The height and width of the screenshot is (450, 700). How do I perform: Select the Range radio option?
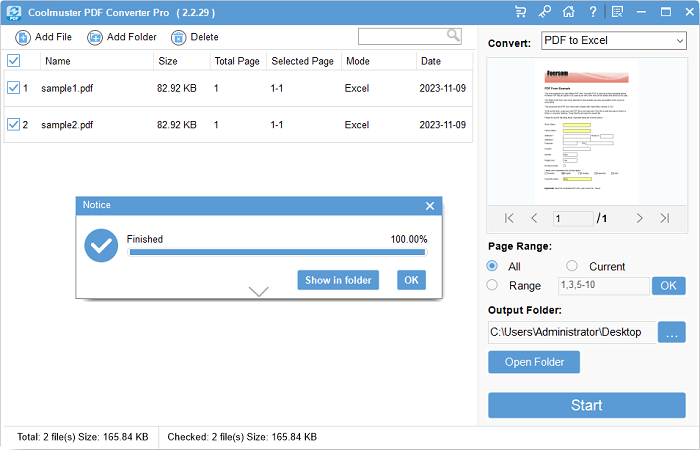[x=492, y=285]
